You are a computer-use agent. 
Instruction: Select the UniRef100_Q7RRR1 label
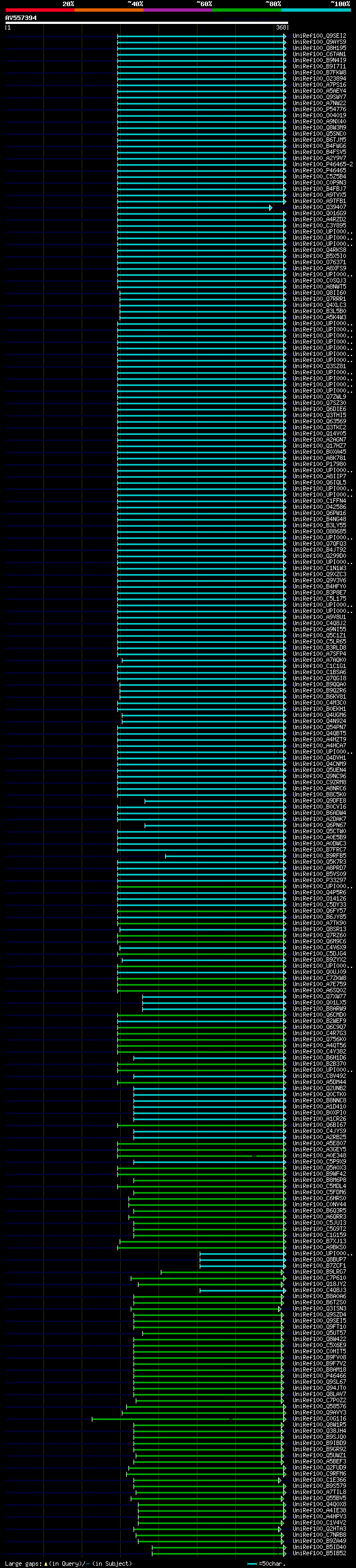(319, 299)
